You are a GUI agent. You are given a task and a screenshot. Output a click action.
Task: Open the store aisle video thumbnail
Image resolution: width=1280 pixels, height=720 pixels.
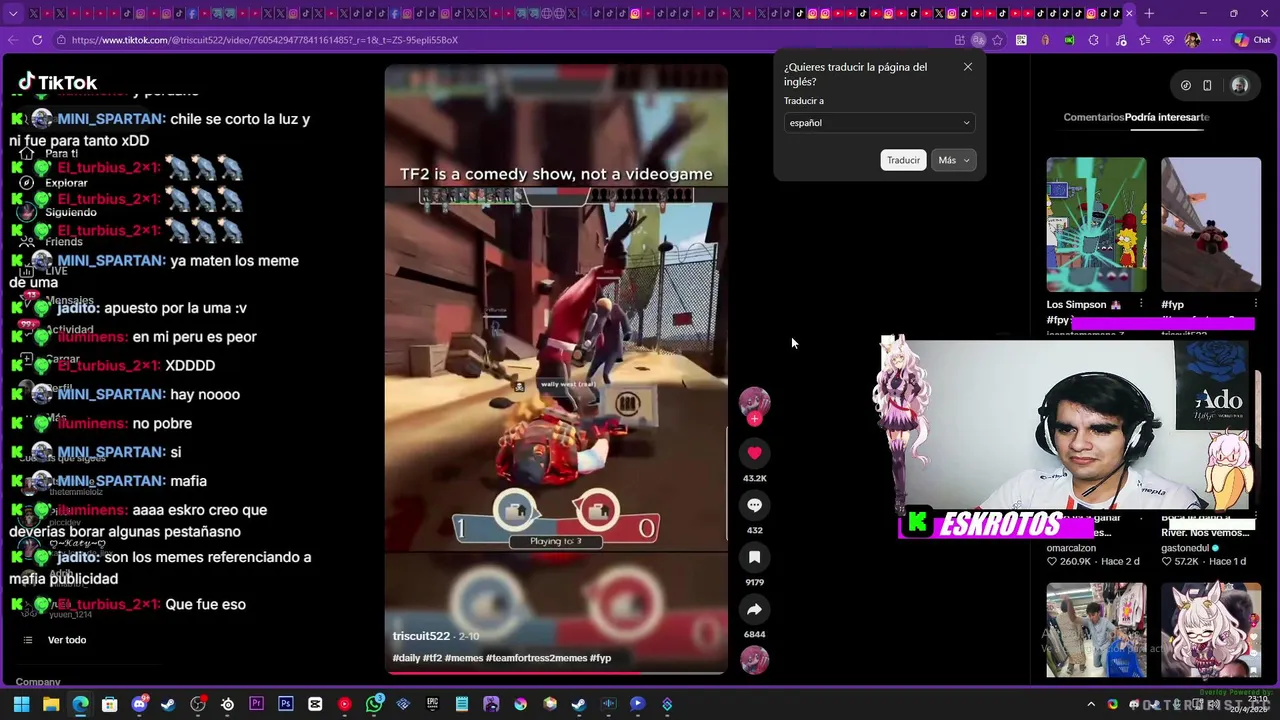[1096, 630]
